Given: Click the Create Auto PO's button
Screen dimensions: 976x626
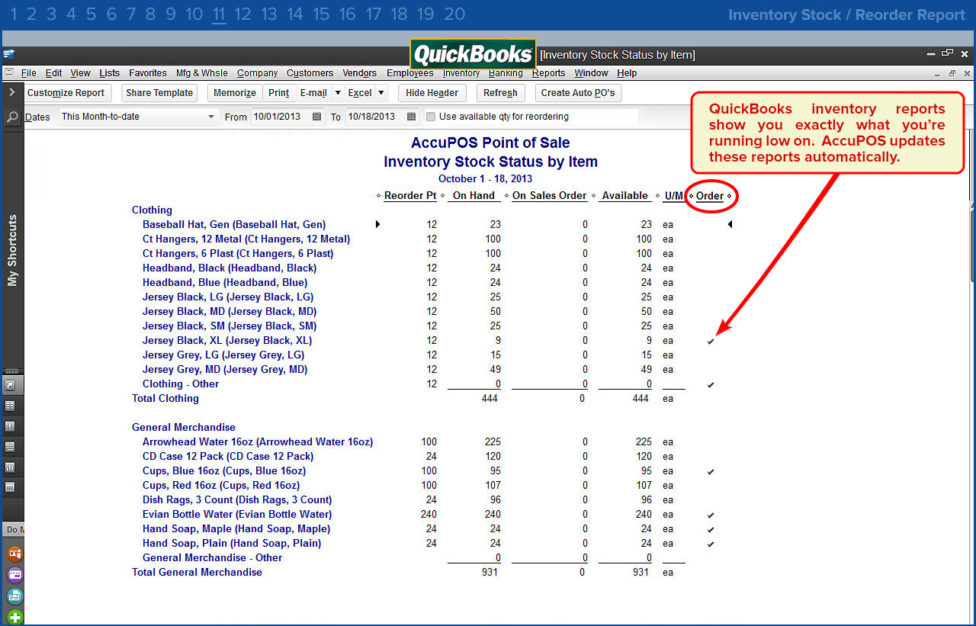Looking at the screenshot, I should (578, 93).
